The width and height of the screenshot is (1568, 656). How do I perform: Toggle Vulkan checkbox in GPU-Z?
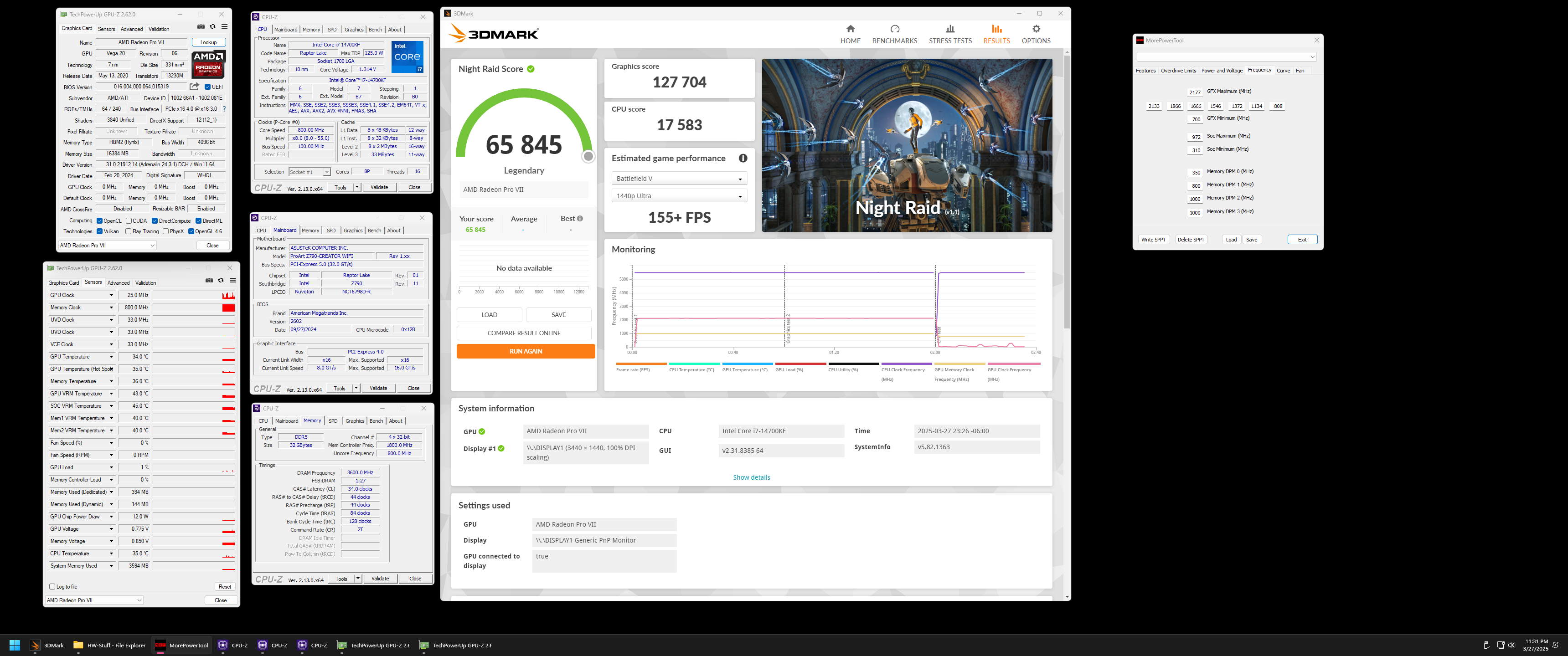click(x=99, y=231)
